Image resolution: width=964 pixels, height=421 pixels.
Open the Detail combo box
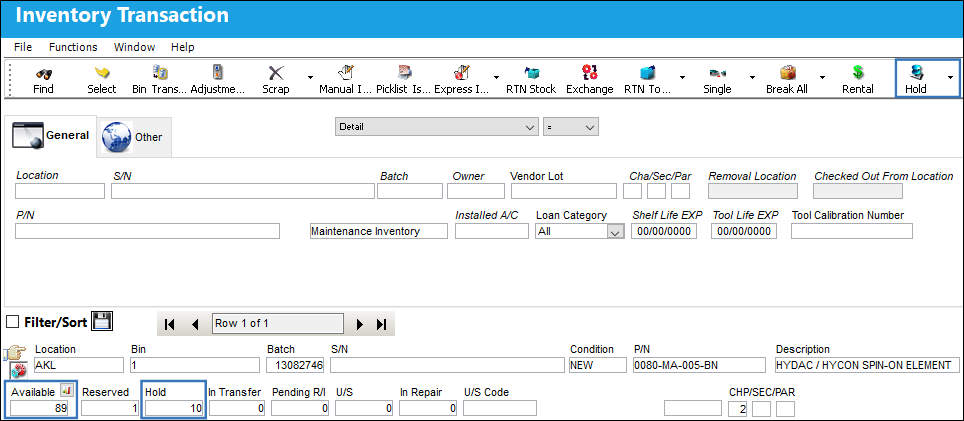pos(437,127)
